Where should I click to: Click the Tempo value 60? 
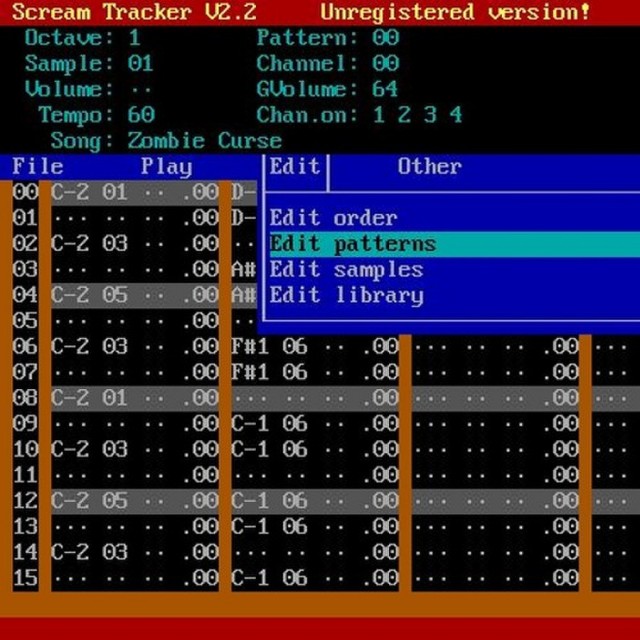click(141, 115)
